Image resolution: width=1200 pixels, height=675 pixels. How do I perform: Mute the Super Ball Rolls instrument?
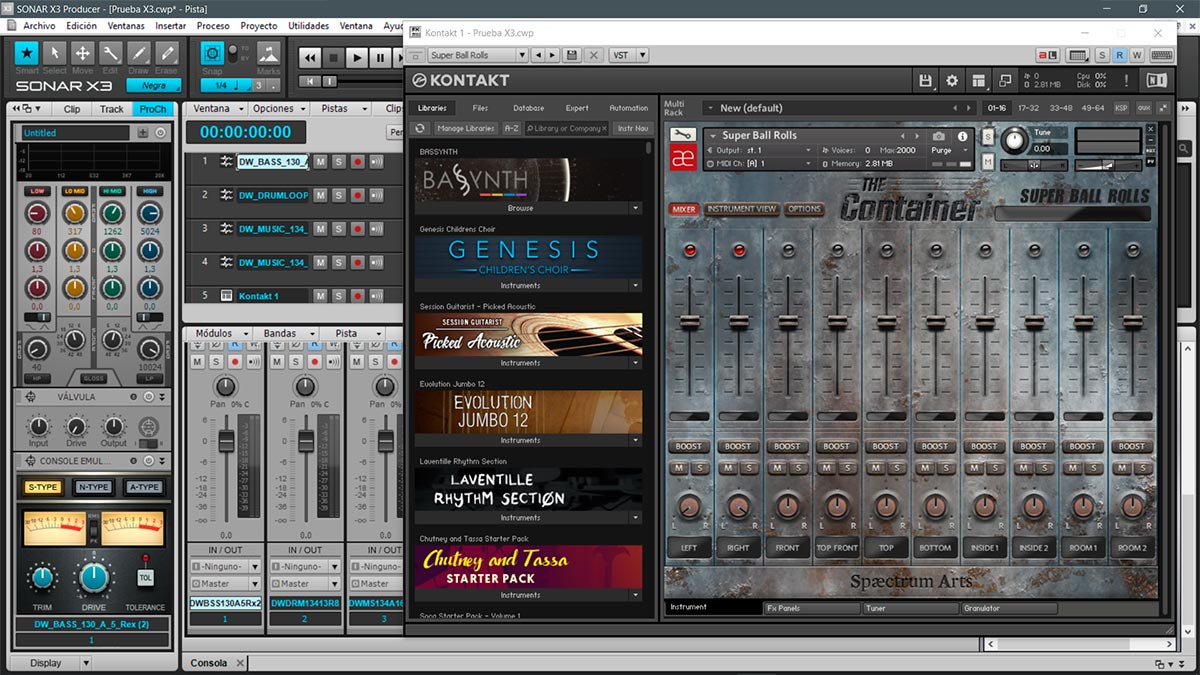coord(988,161)
